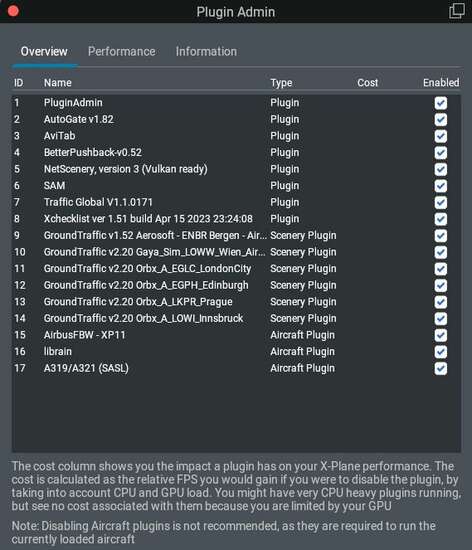Toggle the AirbusFBW - XP11 checkbox
The width and height of the screenshot is (472, 550).
pyautogui.click(x=441, y=335)
